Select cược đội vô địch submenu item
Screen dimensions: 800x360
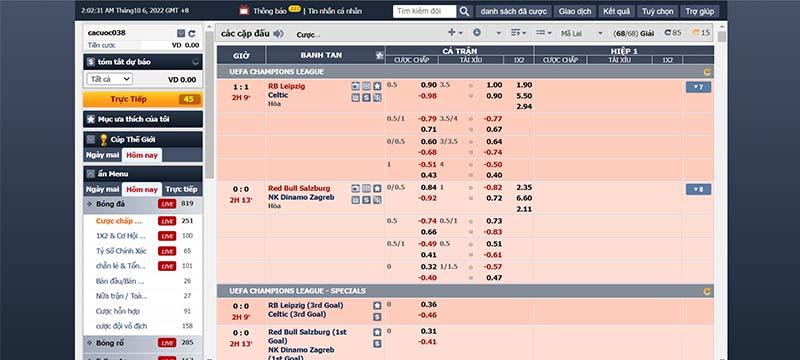coord(121,326)
